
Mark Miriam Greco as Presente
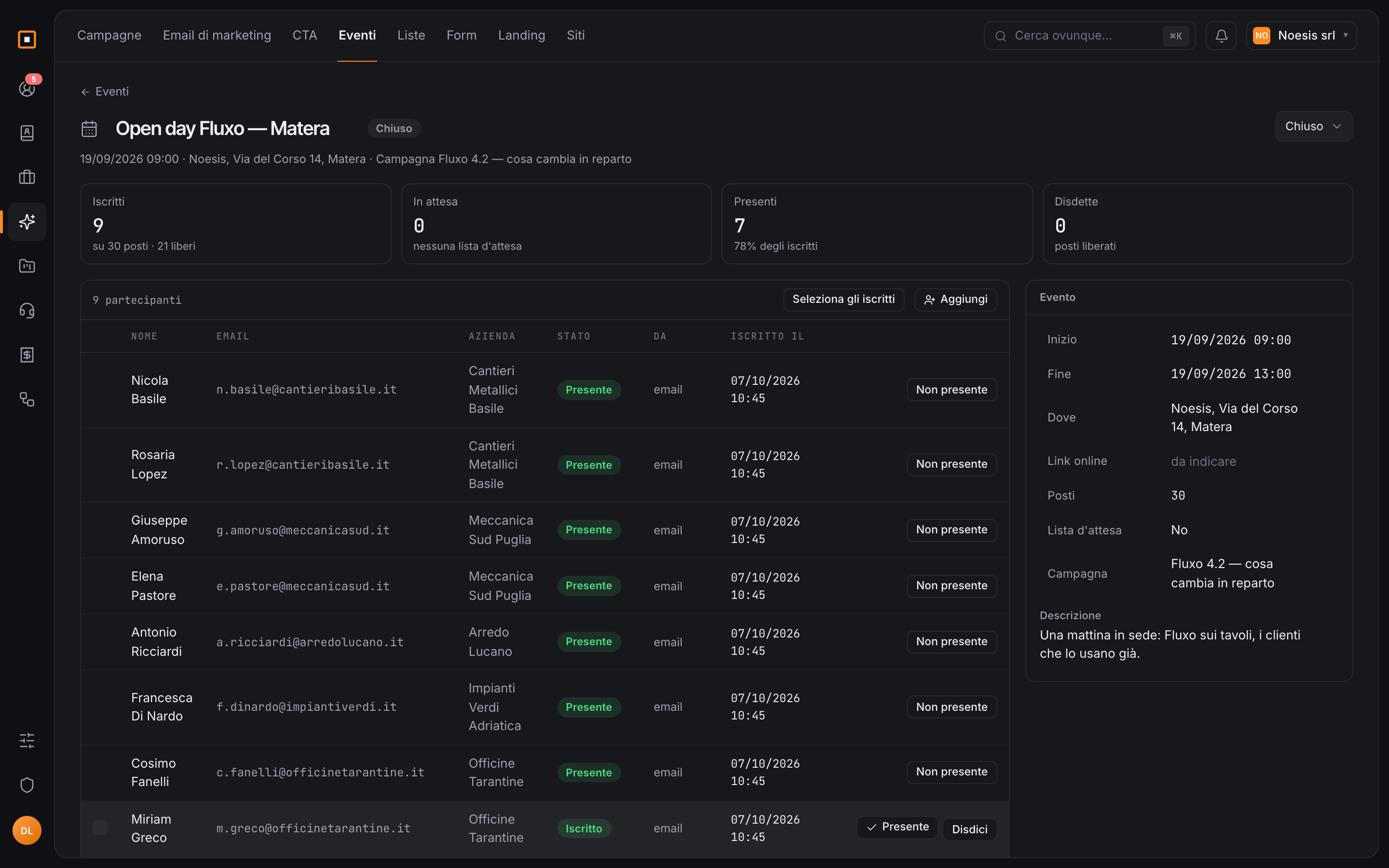(x=897, y=827)
